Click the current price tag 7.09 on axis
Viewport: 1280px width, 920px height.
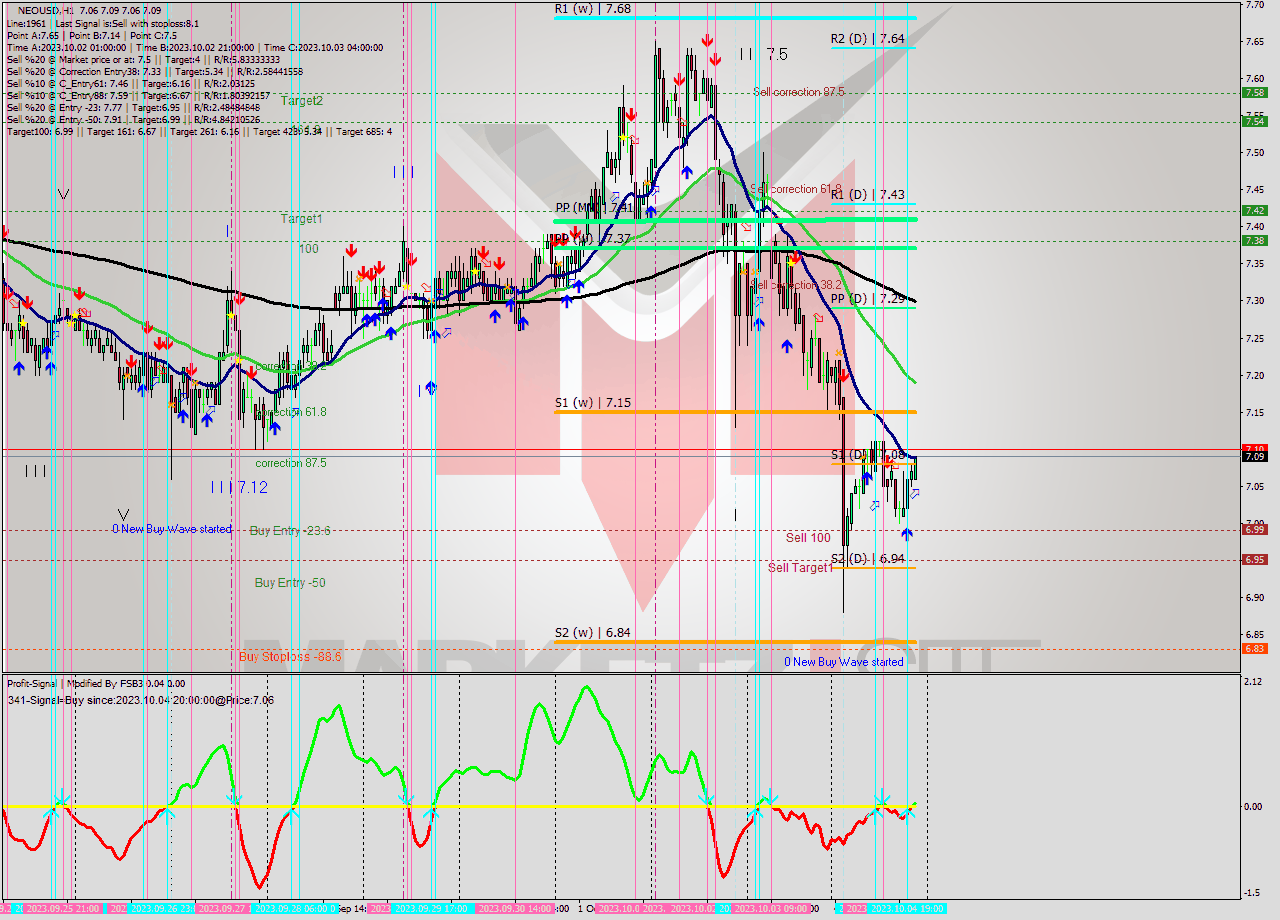click(x=1254, y=457)
